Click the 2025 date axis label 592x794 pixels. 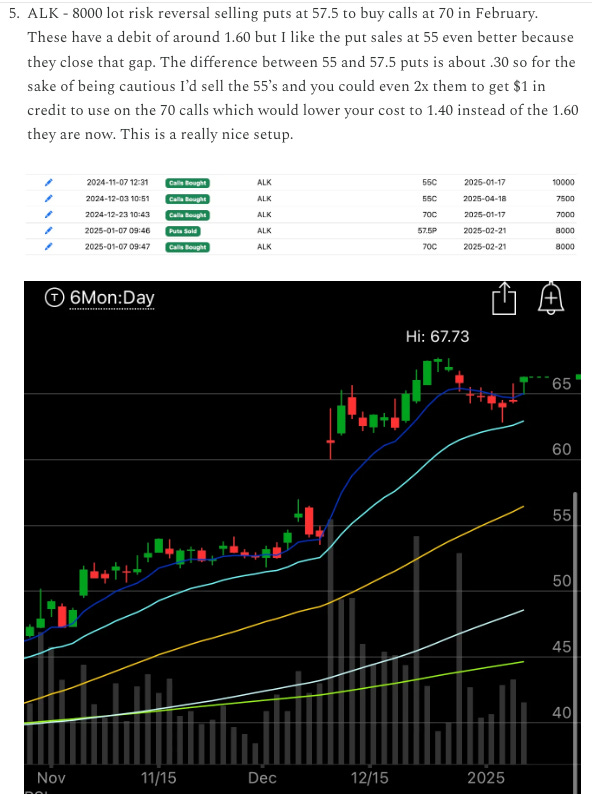pos(486,778)
